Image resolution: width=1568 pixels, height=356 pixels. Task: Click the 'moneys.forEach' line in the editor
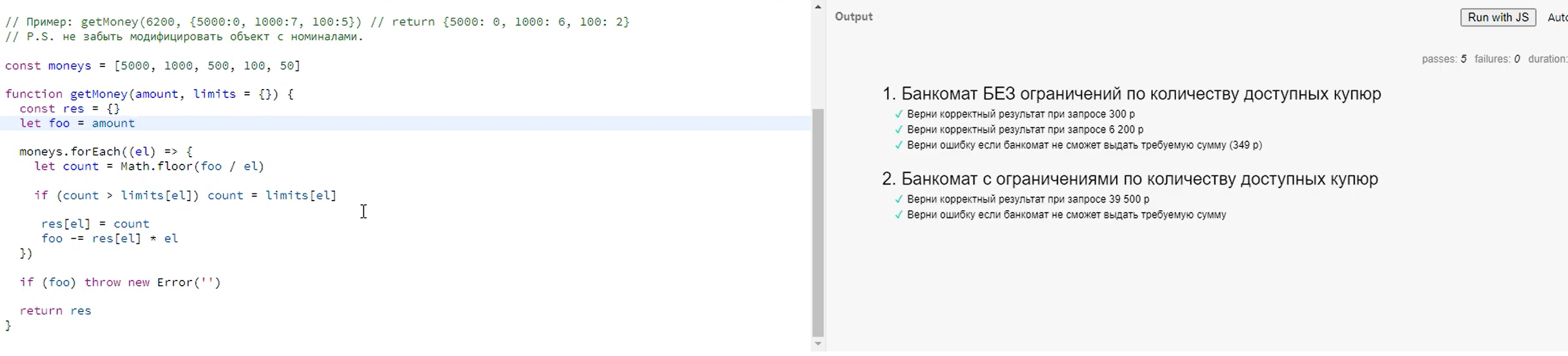(x=106, y=152)
